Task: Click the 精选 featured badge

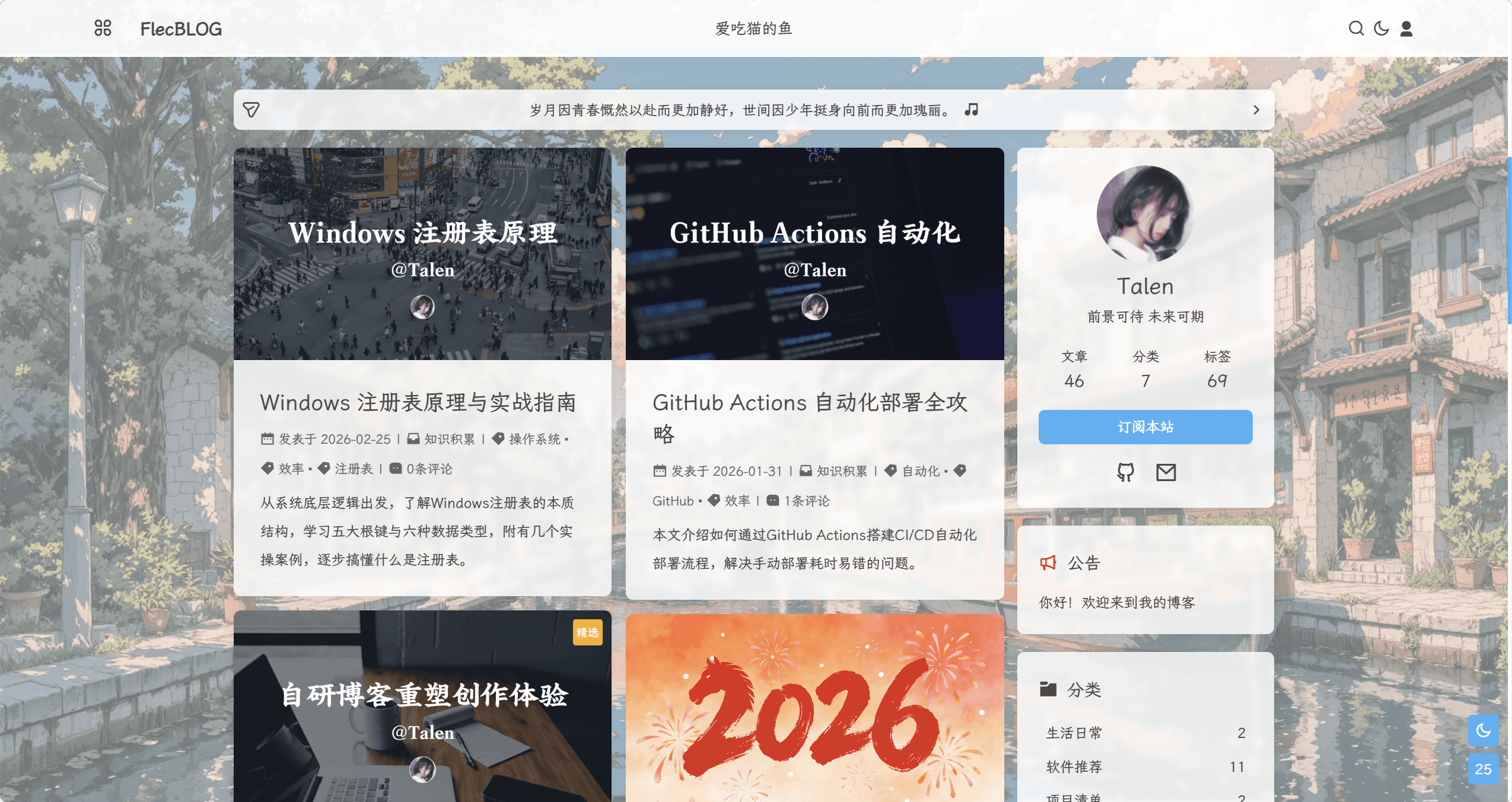Action: [x=587, y=632]
